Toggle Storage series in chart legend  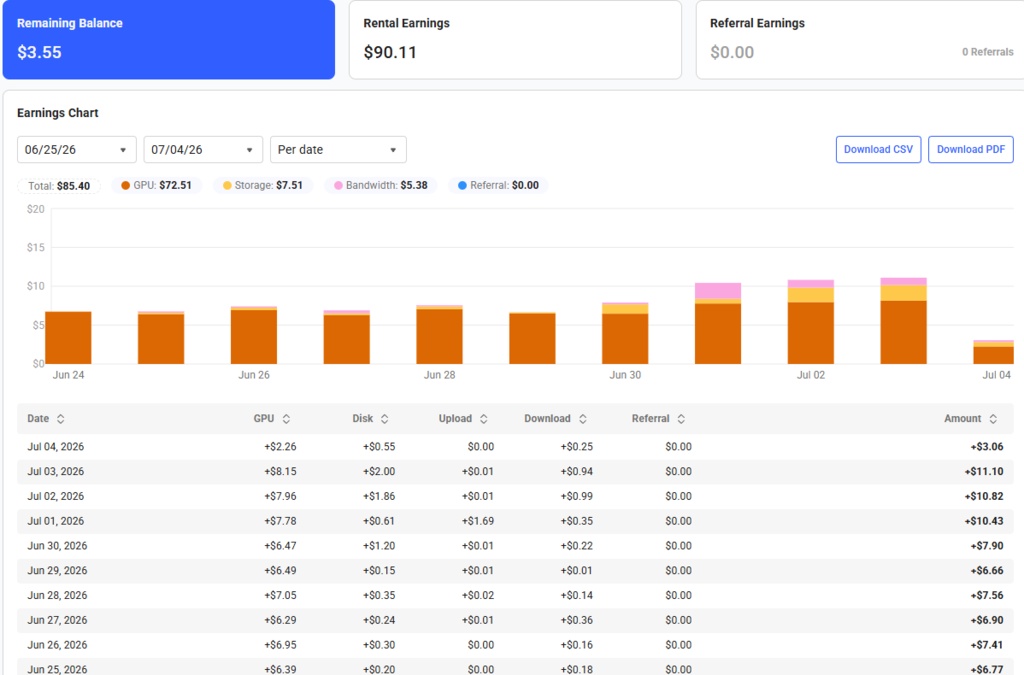pos(263,185)
